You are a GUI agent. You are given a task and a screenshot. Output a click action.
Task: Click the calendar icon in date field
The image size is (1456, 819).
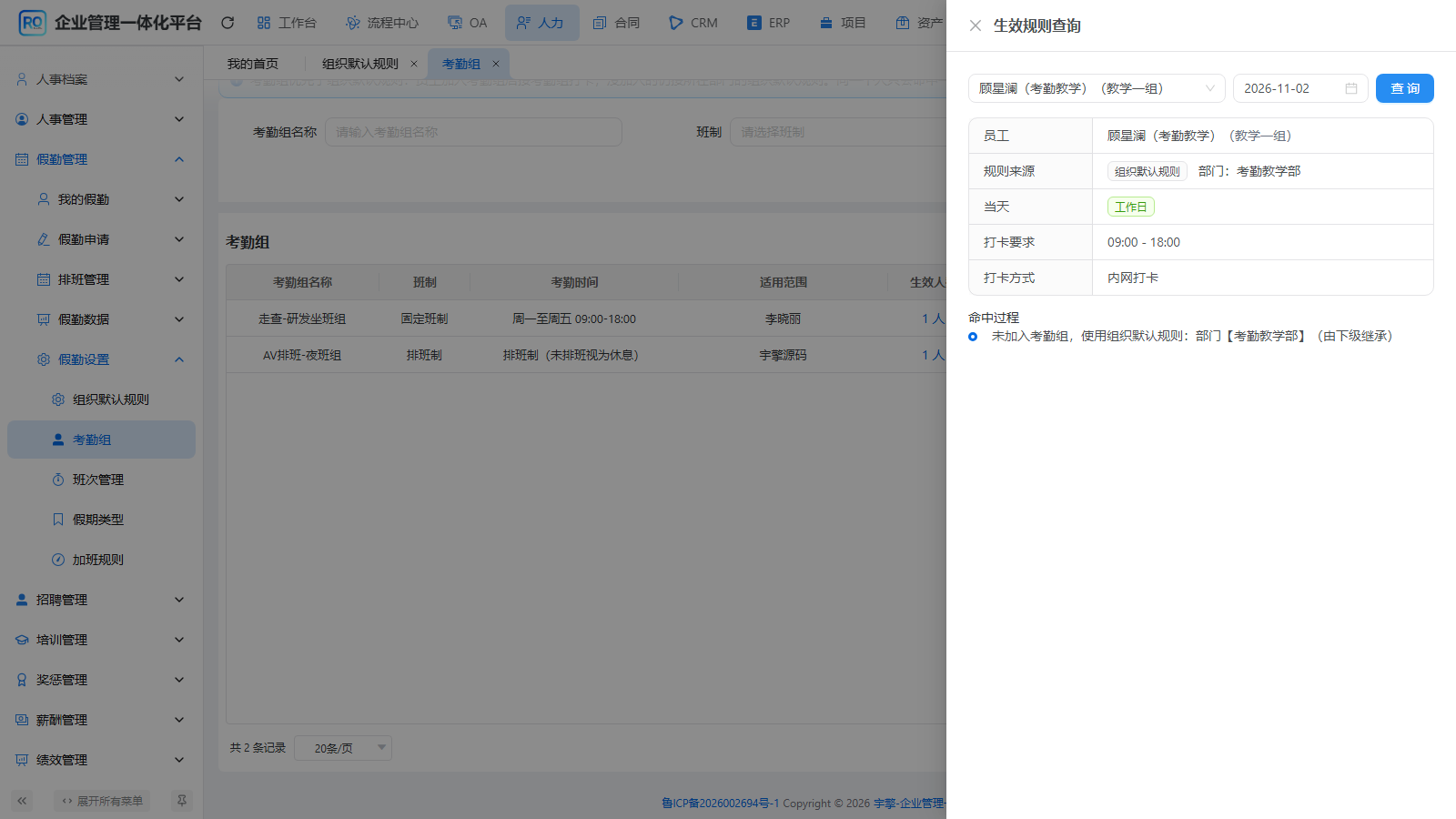coord(1351,88)
